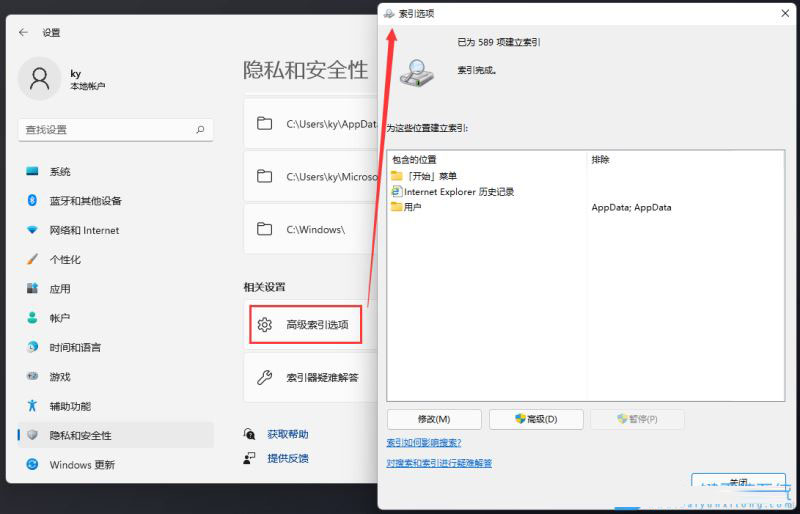This screenshot has height=514, width=800.
Task: Open 系统 in the Settings sidebar
Action: pyautogui.click(x=115, y=172)
